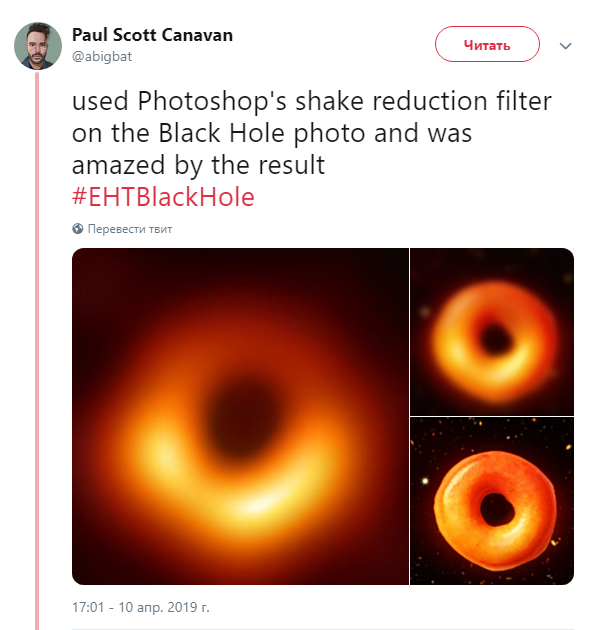View the sharp glazed donut image
This screenshot has width=606, height=630.
click(x=492, y=501)
